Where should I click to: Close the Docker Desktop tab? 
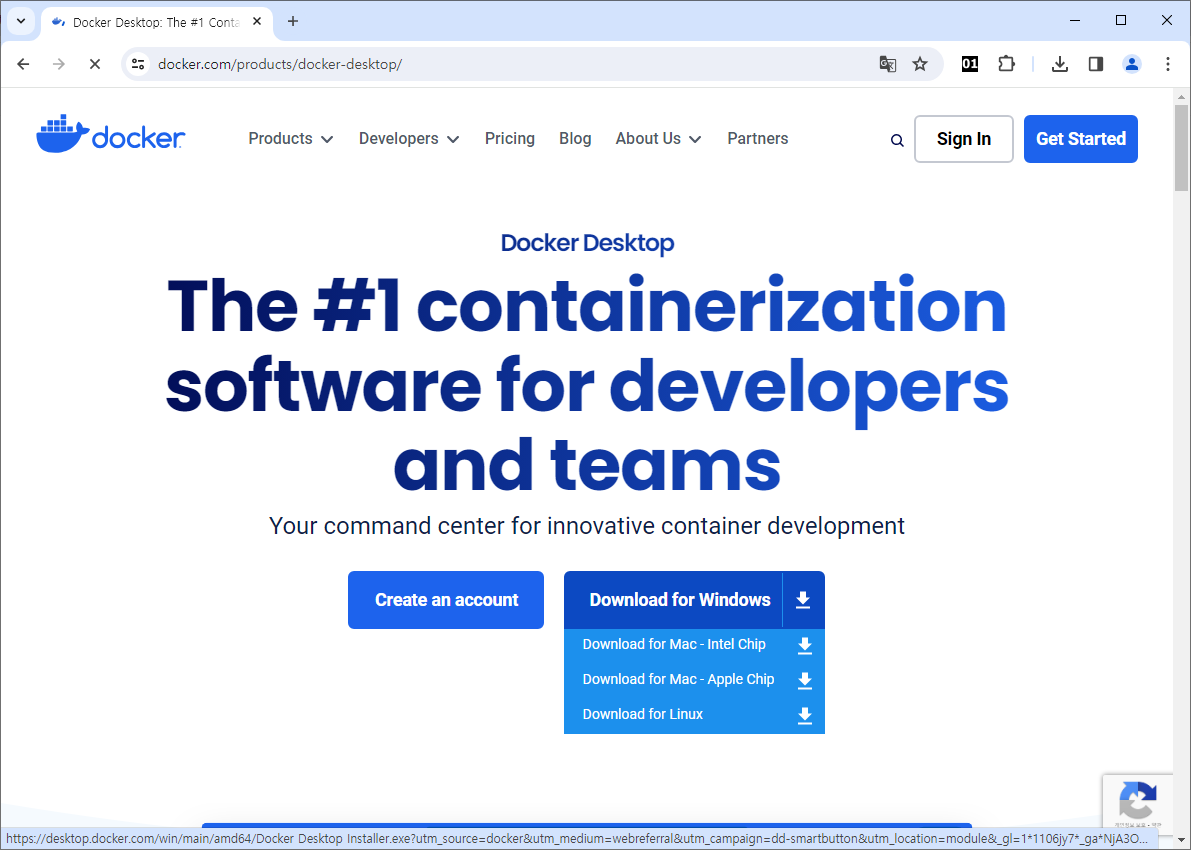click(257, 21)
